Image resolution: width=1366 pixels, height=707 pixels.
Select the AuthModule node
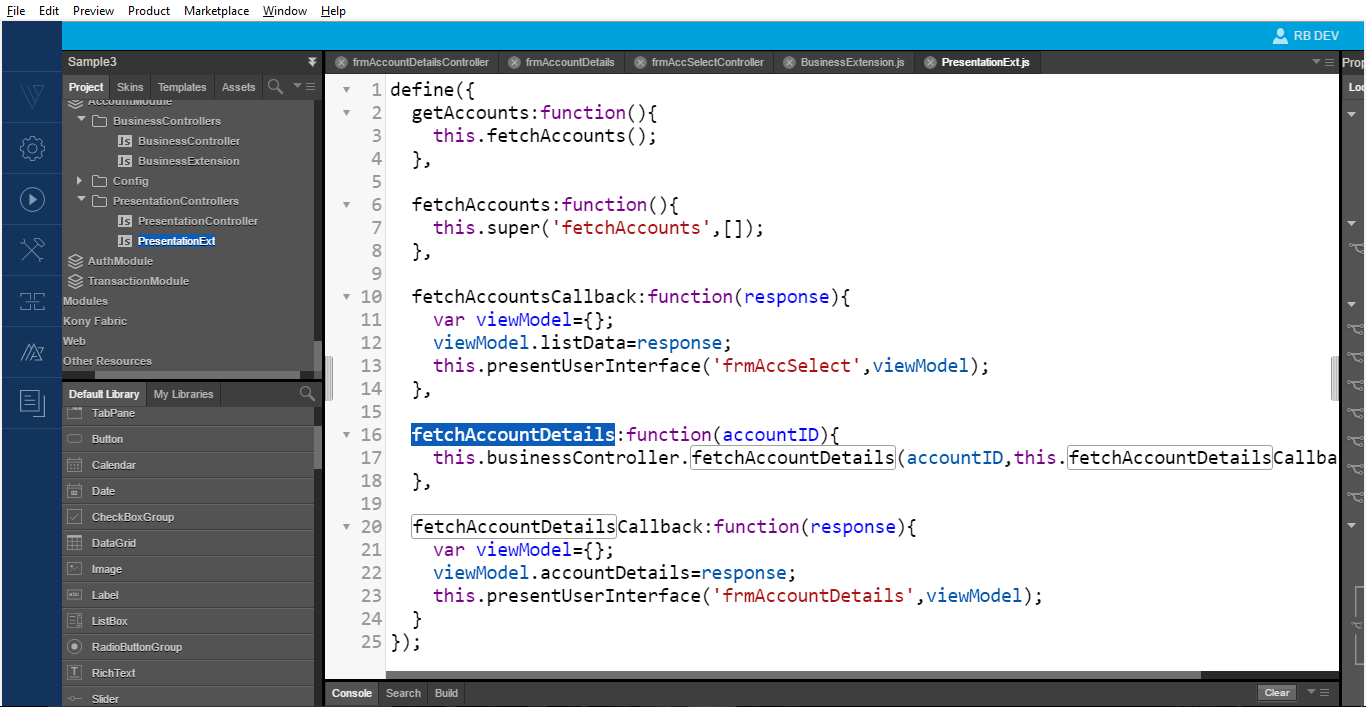click(x=120, y=261)
